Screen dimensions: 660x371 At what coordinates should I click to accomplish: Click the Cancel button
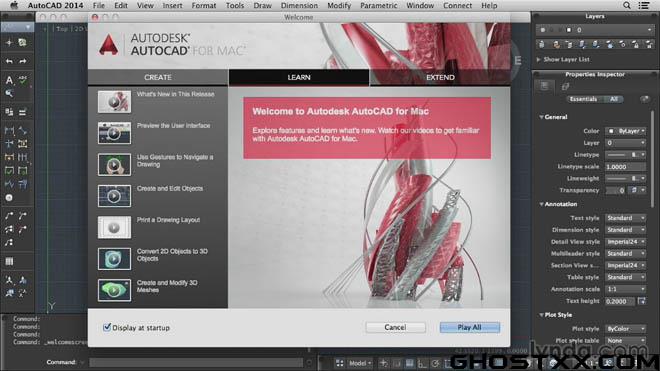395,327
